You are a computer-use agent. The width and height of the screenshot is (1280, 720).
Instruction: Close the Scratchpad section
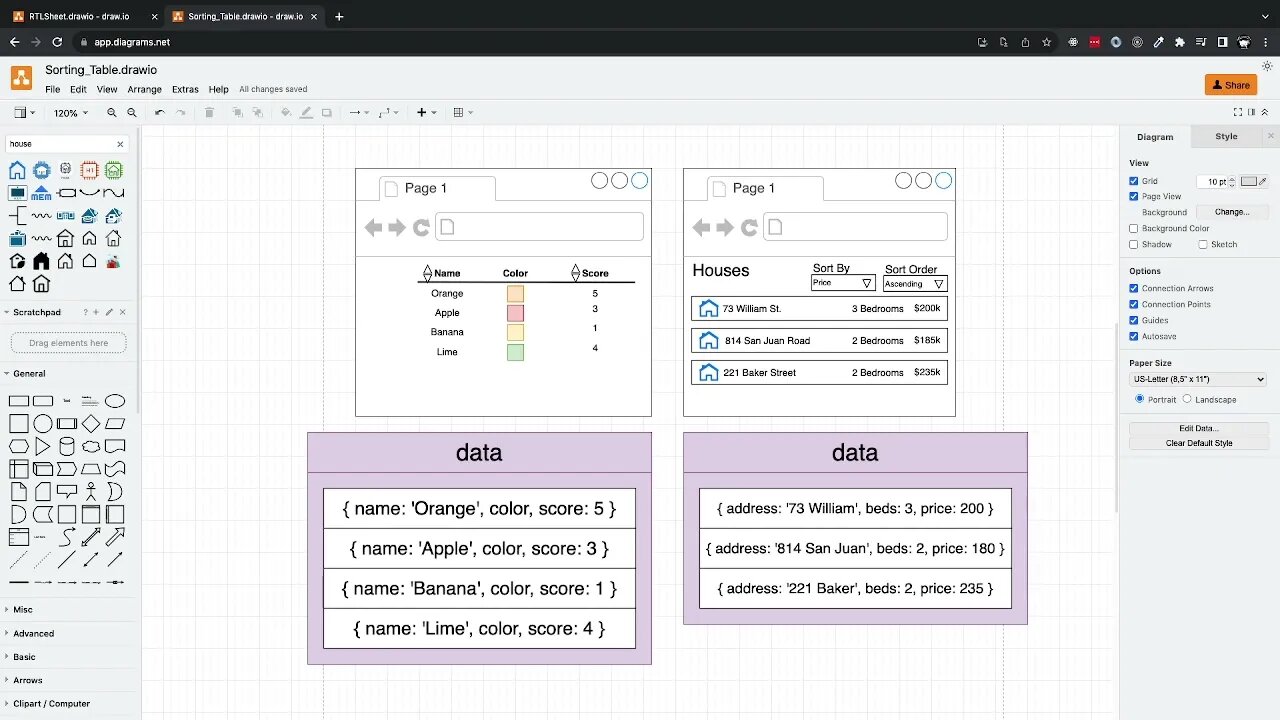click(x=123, y=312)
